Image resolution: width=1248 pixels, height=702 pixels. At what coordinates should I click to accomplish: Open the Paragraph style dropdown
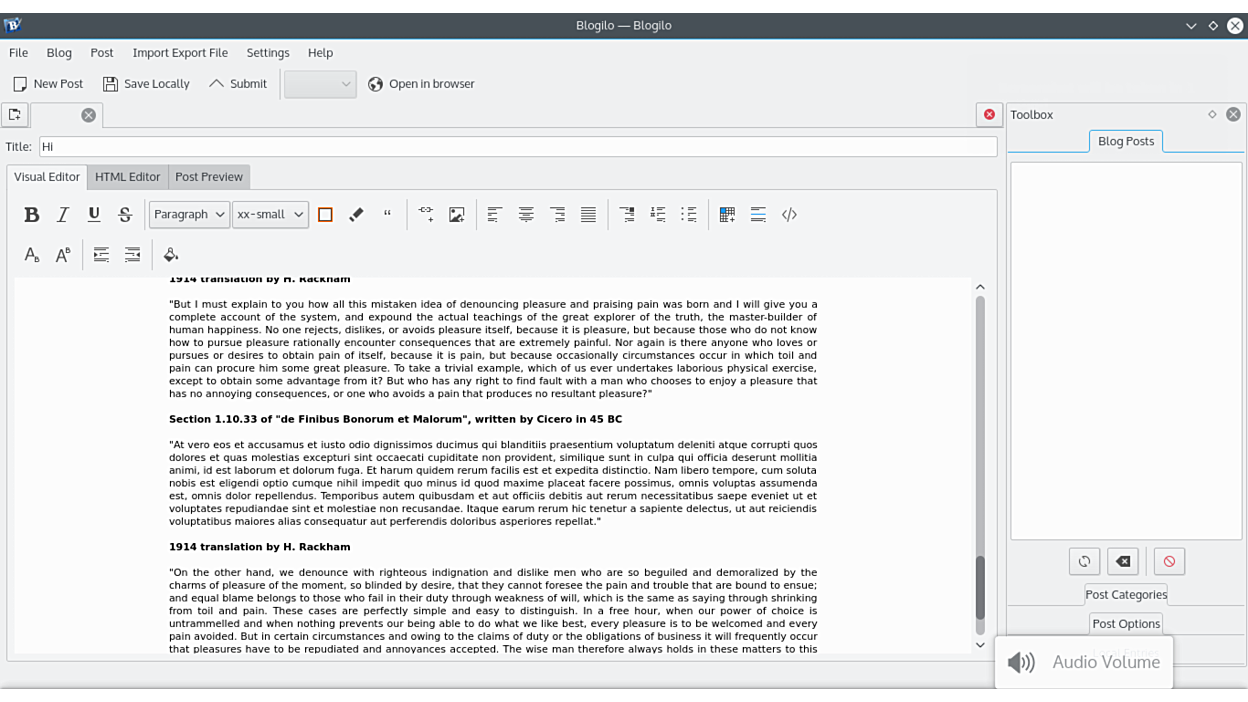coord(189,214)
